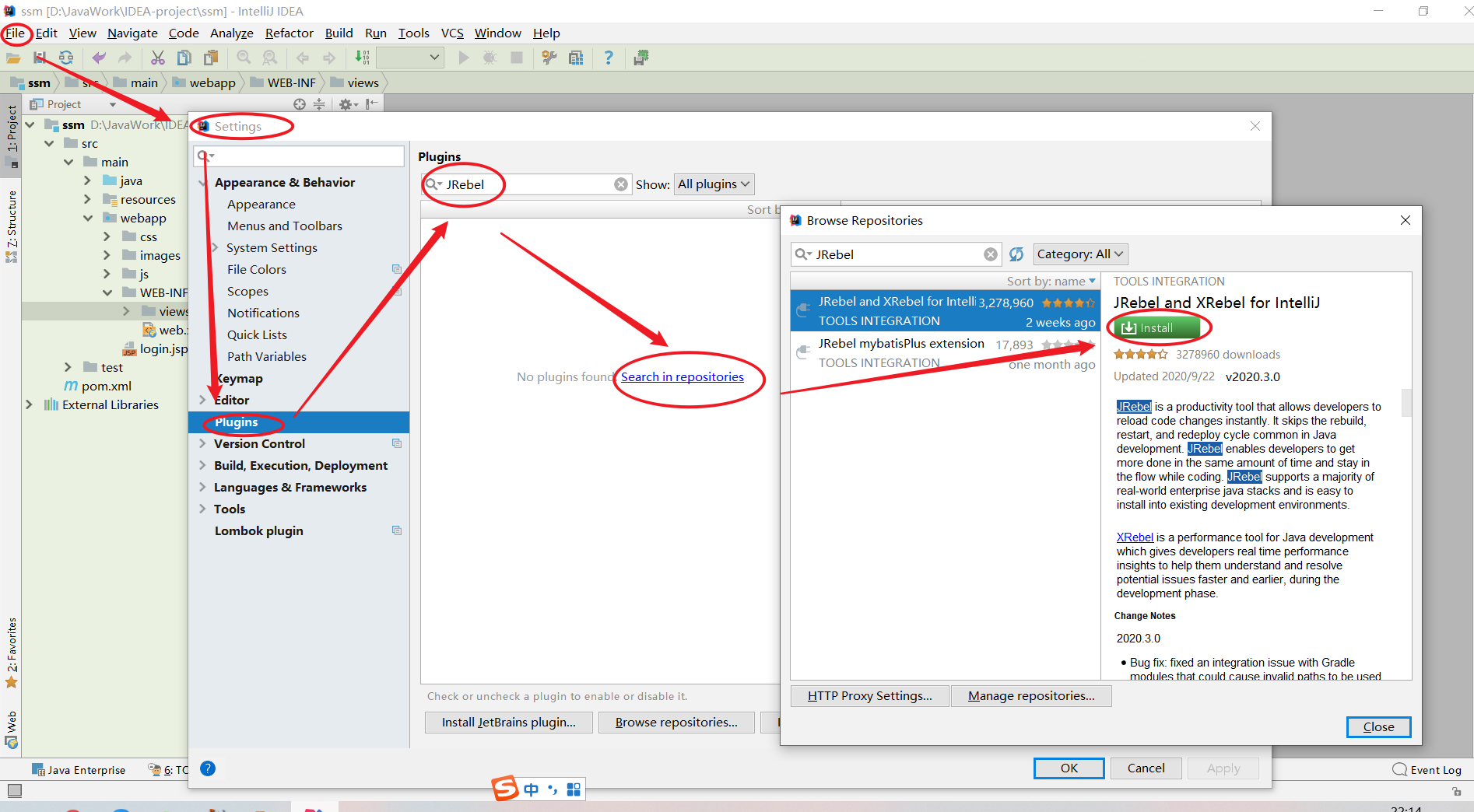The image size is (1474, 812).
Task: Open the VCS menu
Action: pos(452,33)
